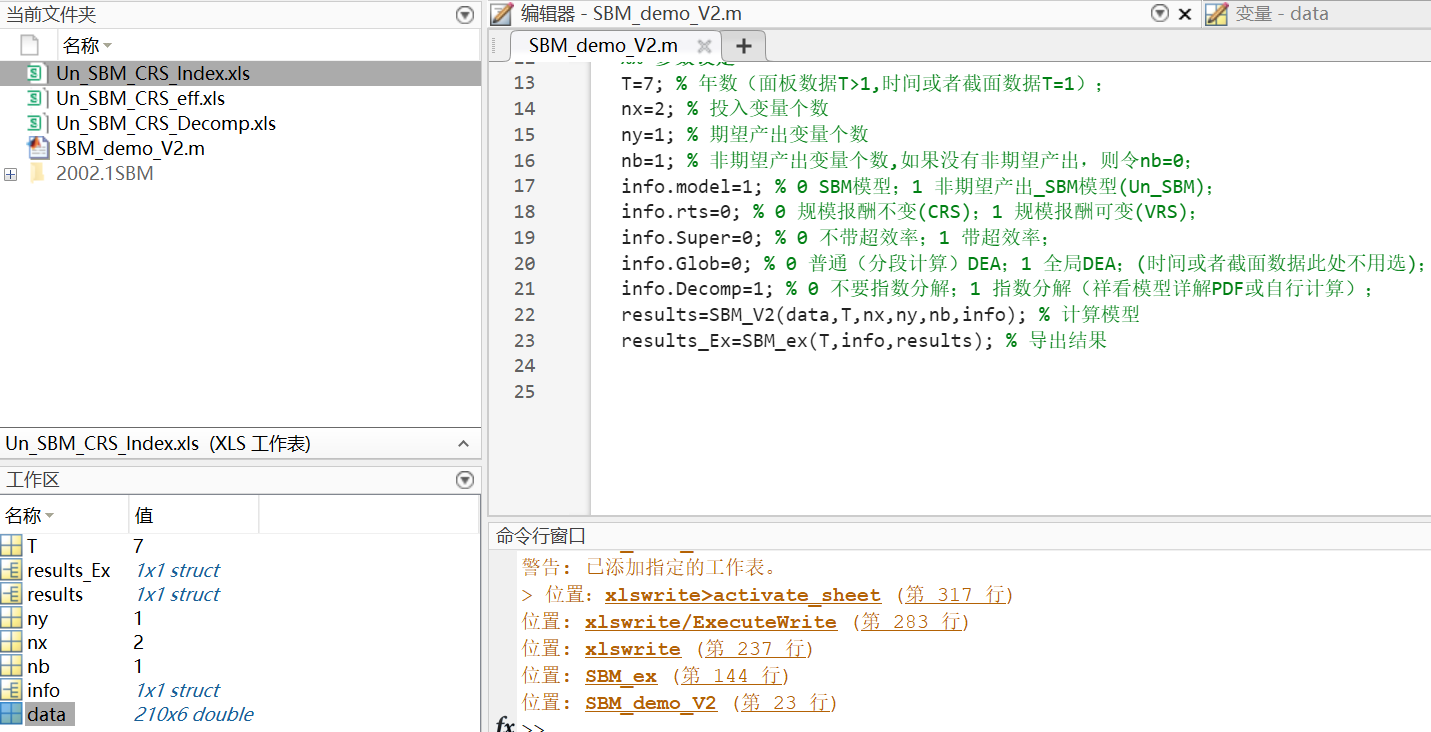This screenshot has width=1431, height=732.
Task: Select SBM_demo_V2.m in file browser
Action: point(130,148)
